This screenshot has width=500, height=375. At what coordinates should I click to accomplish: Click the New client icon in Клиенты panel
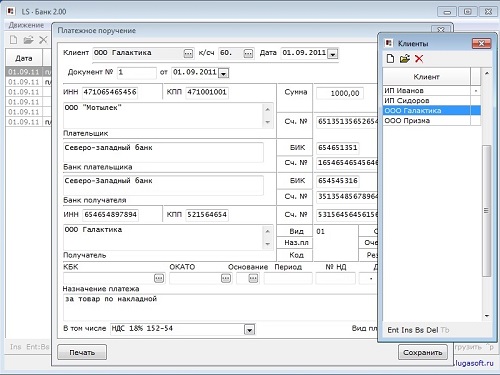390,59
